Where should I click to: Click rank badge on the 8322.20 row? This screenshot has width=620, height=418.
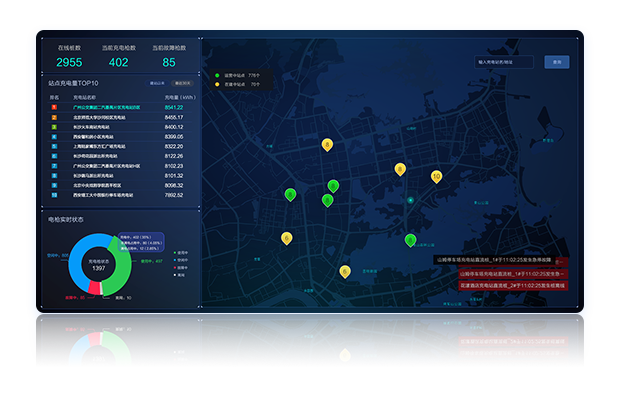pyautogui.click(x=54, y=146)
